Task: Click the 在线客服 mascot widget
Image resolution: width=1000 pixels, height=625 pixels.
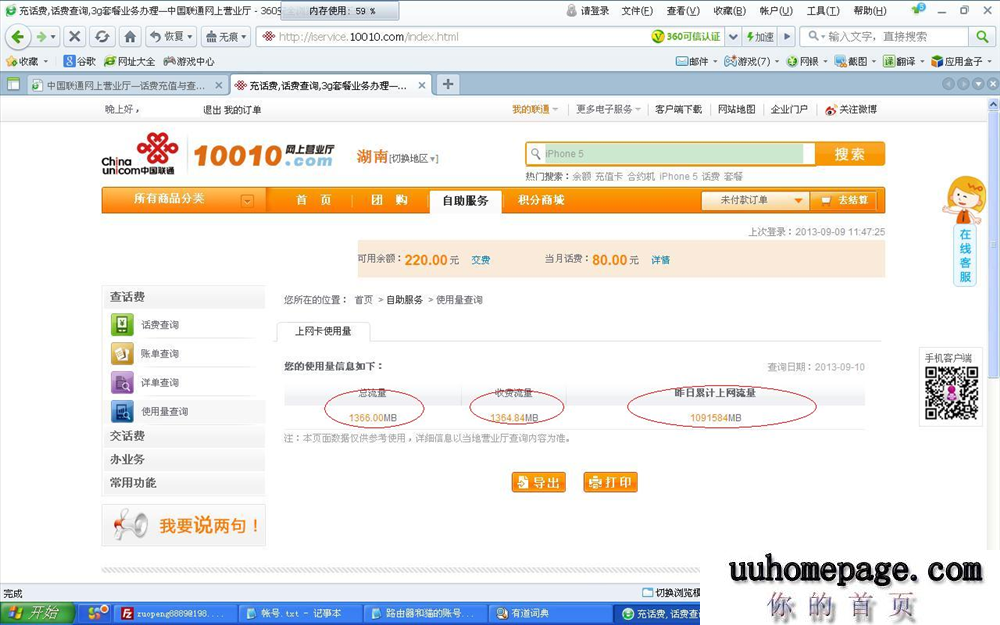Action: coord(965,232)
